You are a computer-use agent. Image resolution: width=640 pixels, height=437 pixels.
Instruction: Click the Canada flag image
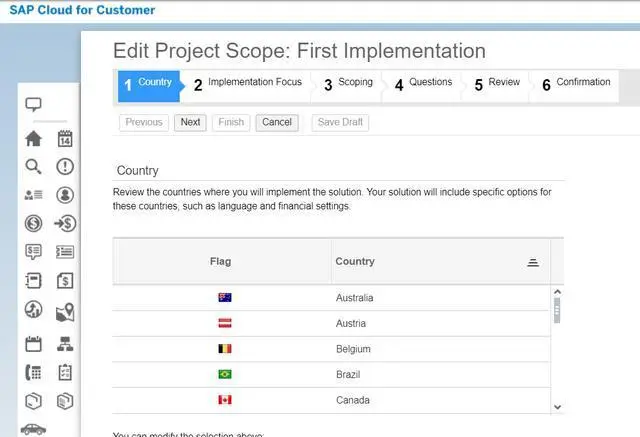[x=225, y=400]
